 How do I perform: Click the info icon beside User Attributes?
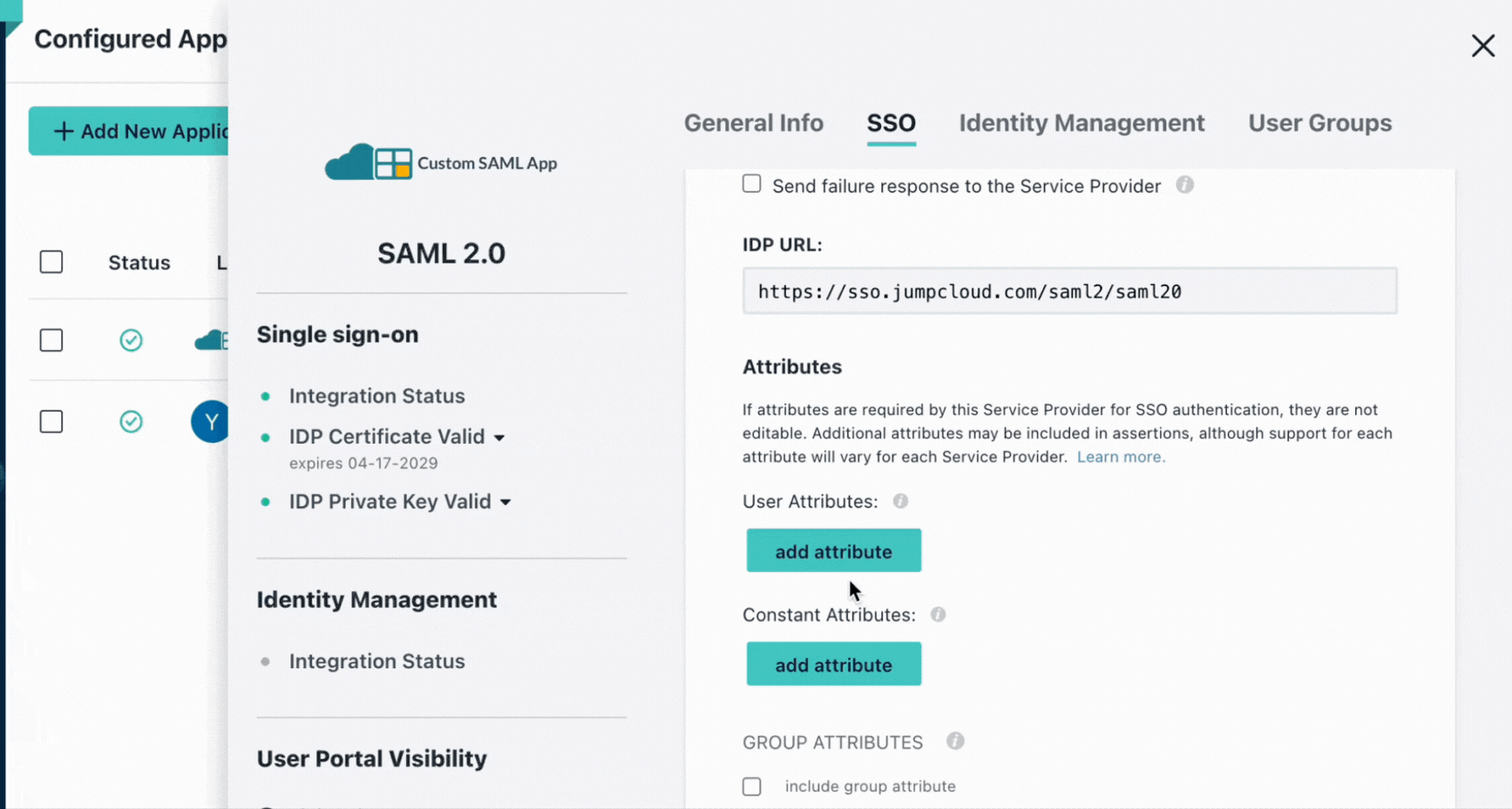click(x=900, y=501)
